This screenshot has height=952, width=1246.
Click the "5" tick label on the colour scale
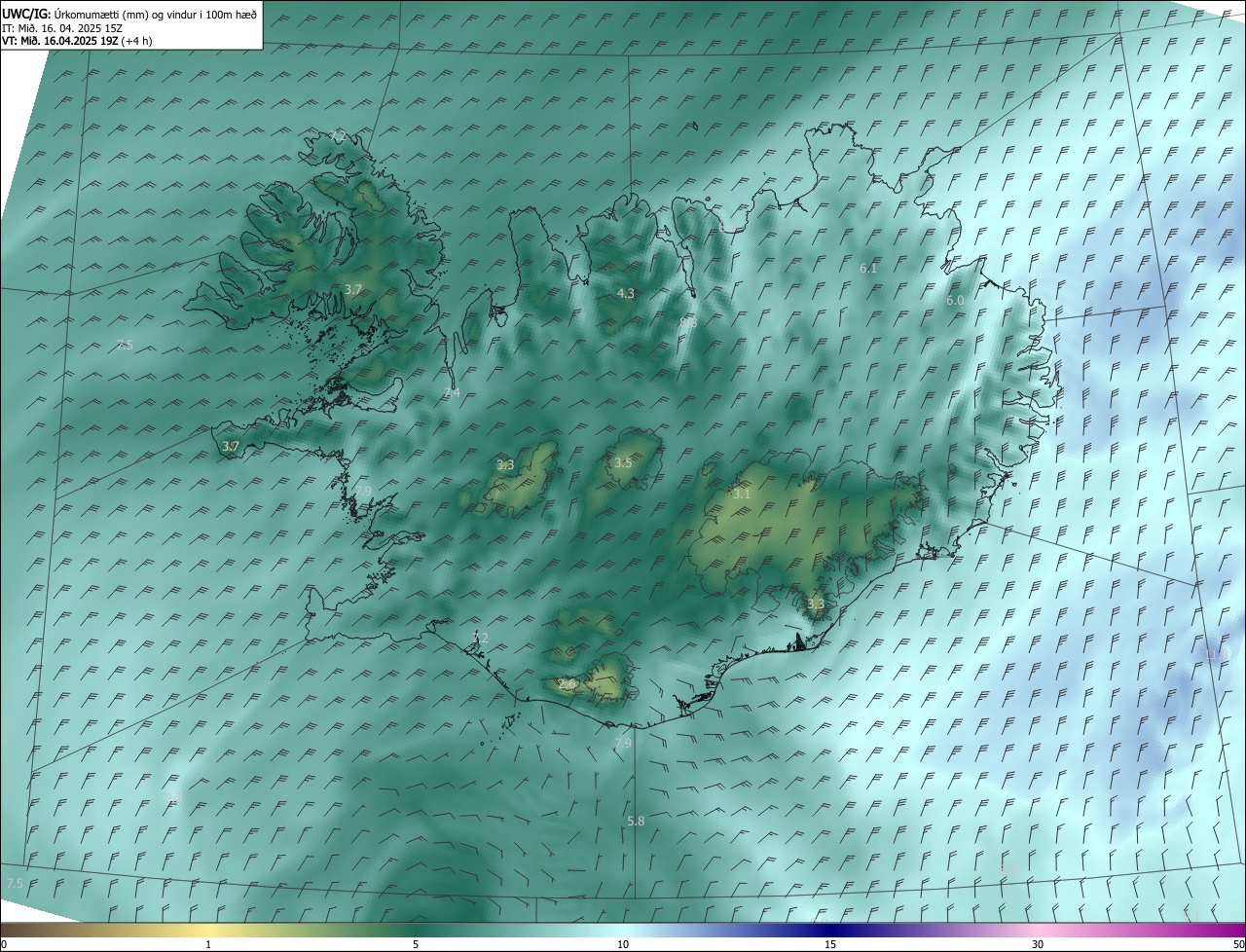[416, 944]
